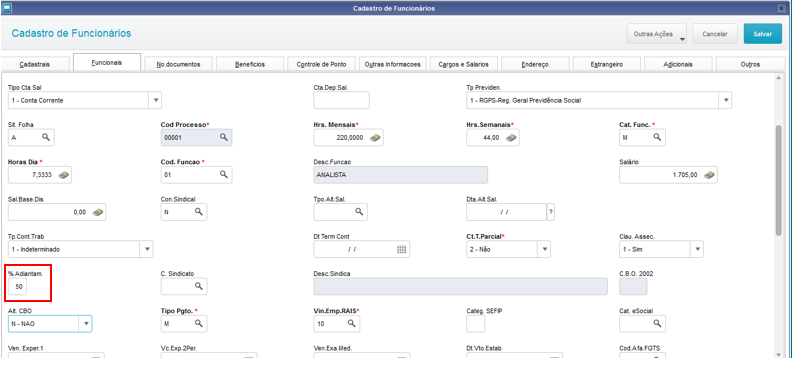Open calculator icon for Hrs.Semanais
The width and height of the screenshot is (792, 368).
[511, 137]
